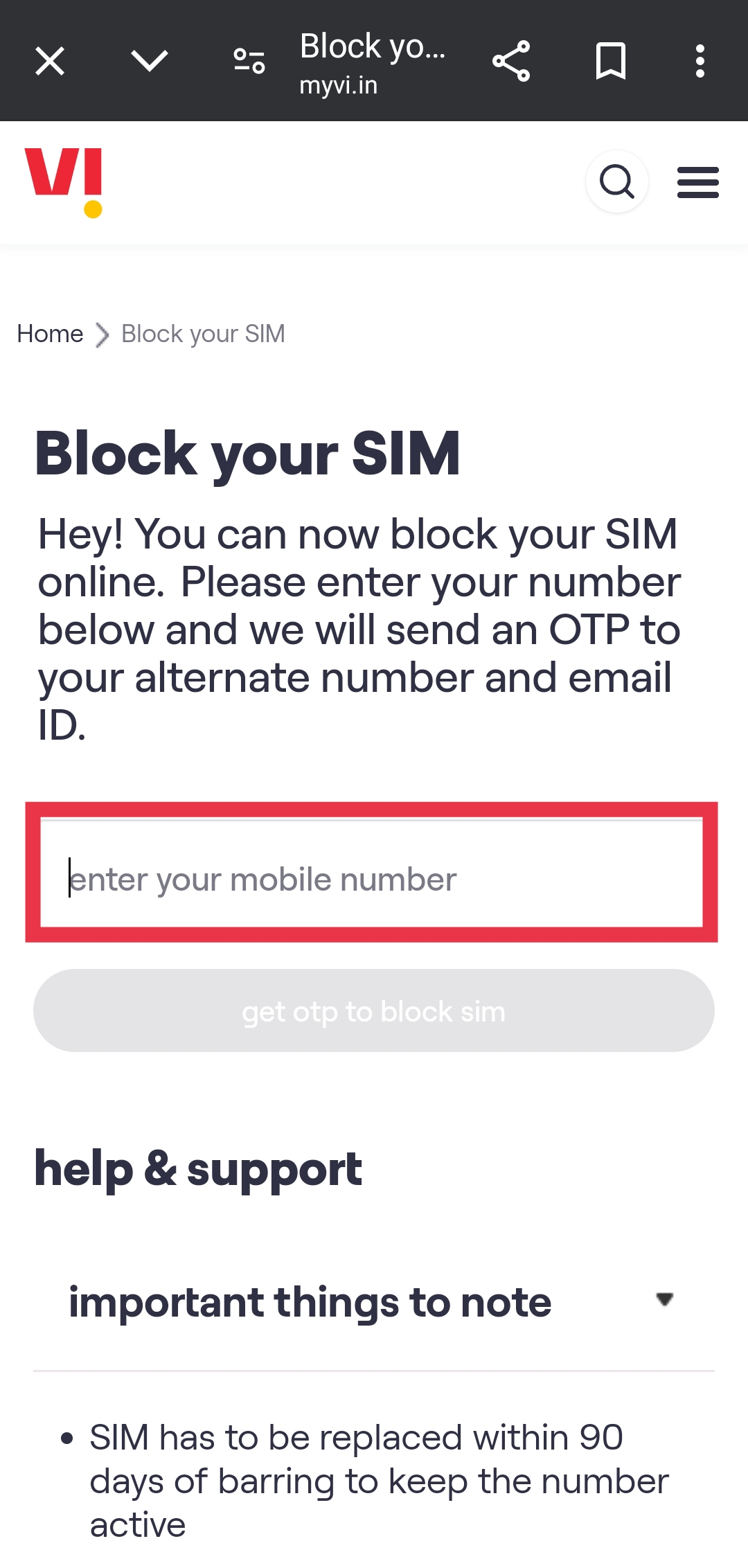Tap important things to note heading
Image resolution: width=748 pixels, height=1568 pixels.
[310, 1303]
